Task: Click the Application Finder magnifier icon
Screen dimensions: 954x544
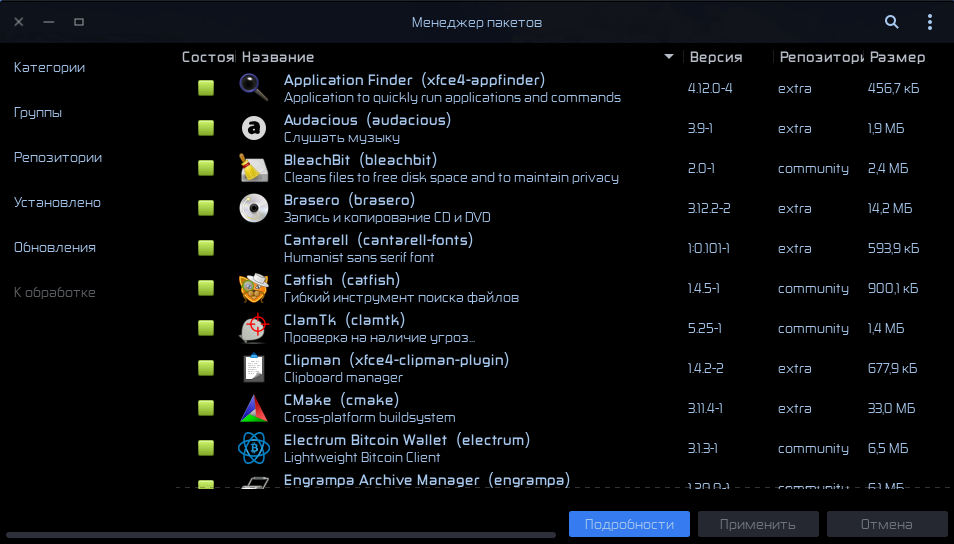Action: (x=254, y=88)
